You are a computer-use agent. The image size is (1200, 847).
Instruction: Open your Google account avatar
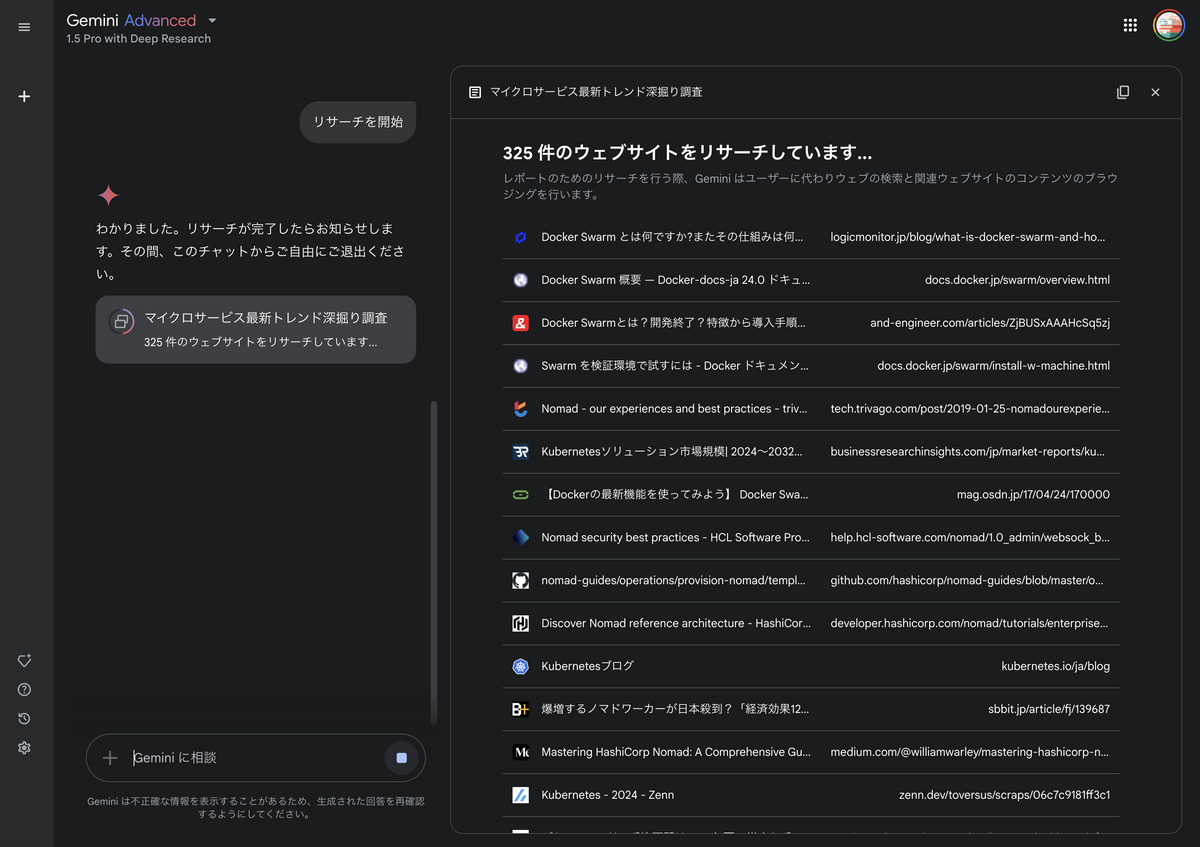coord(1169,25)
